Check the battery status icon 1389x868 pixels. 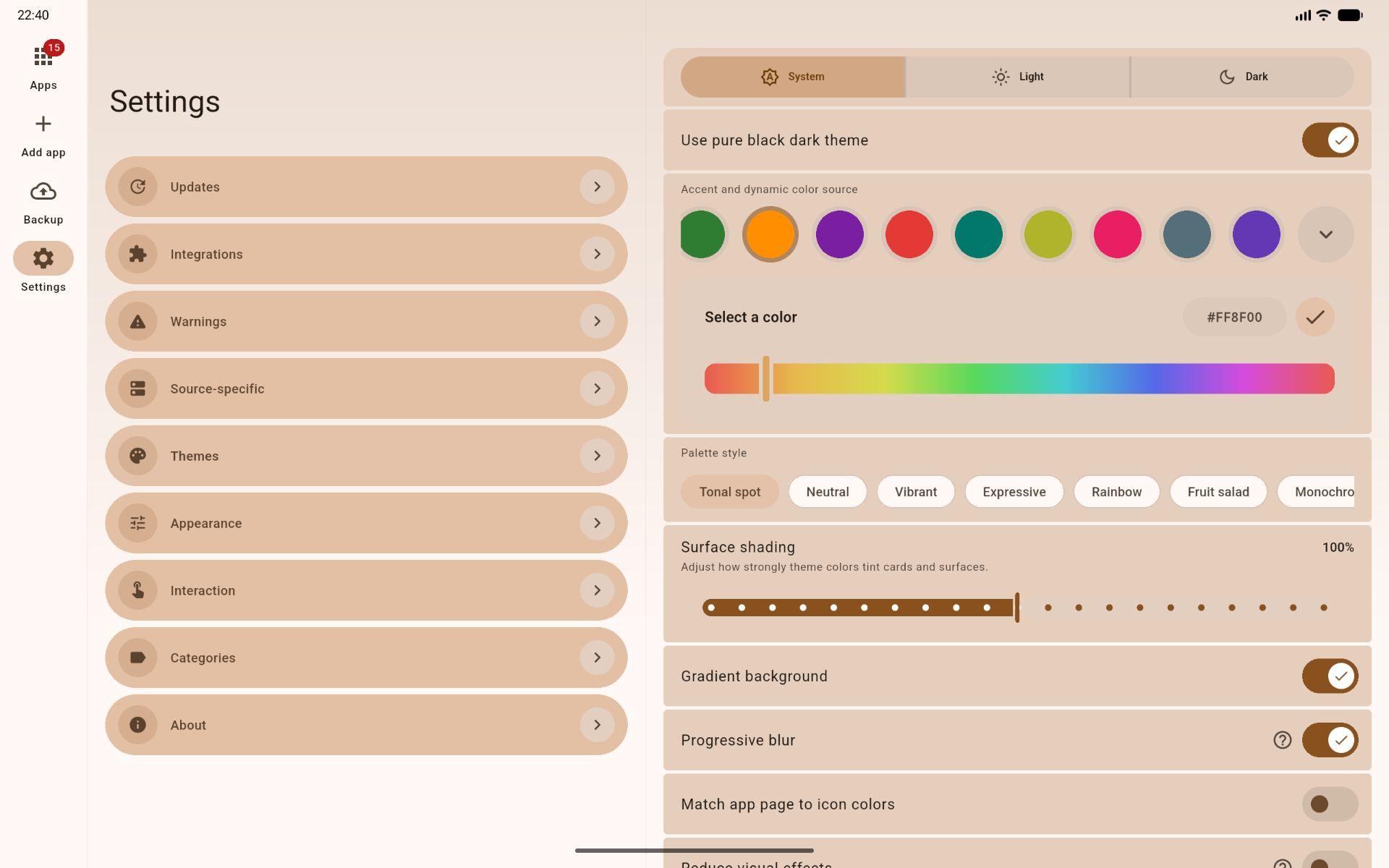(x=1350, y=15)
